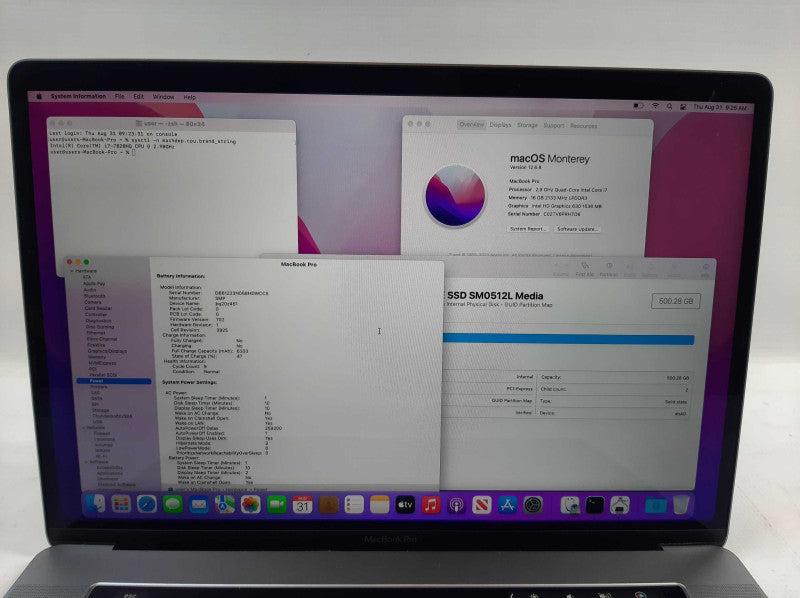Open the Downloads folder in the Dock
800x598 pixels.
(656, 505)
